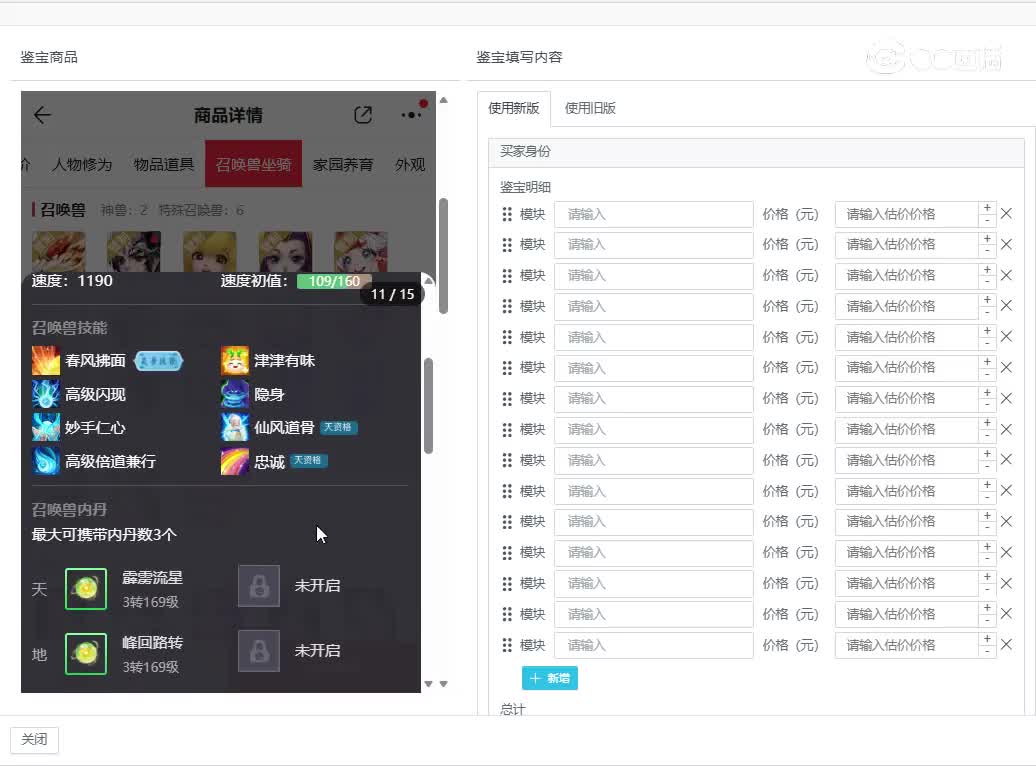Viewport: 1036px width, 766px height.
Task: Click the 速度初值 109/160 progress bar
Action: click(334, 281)
